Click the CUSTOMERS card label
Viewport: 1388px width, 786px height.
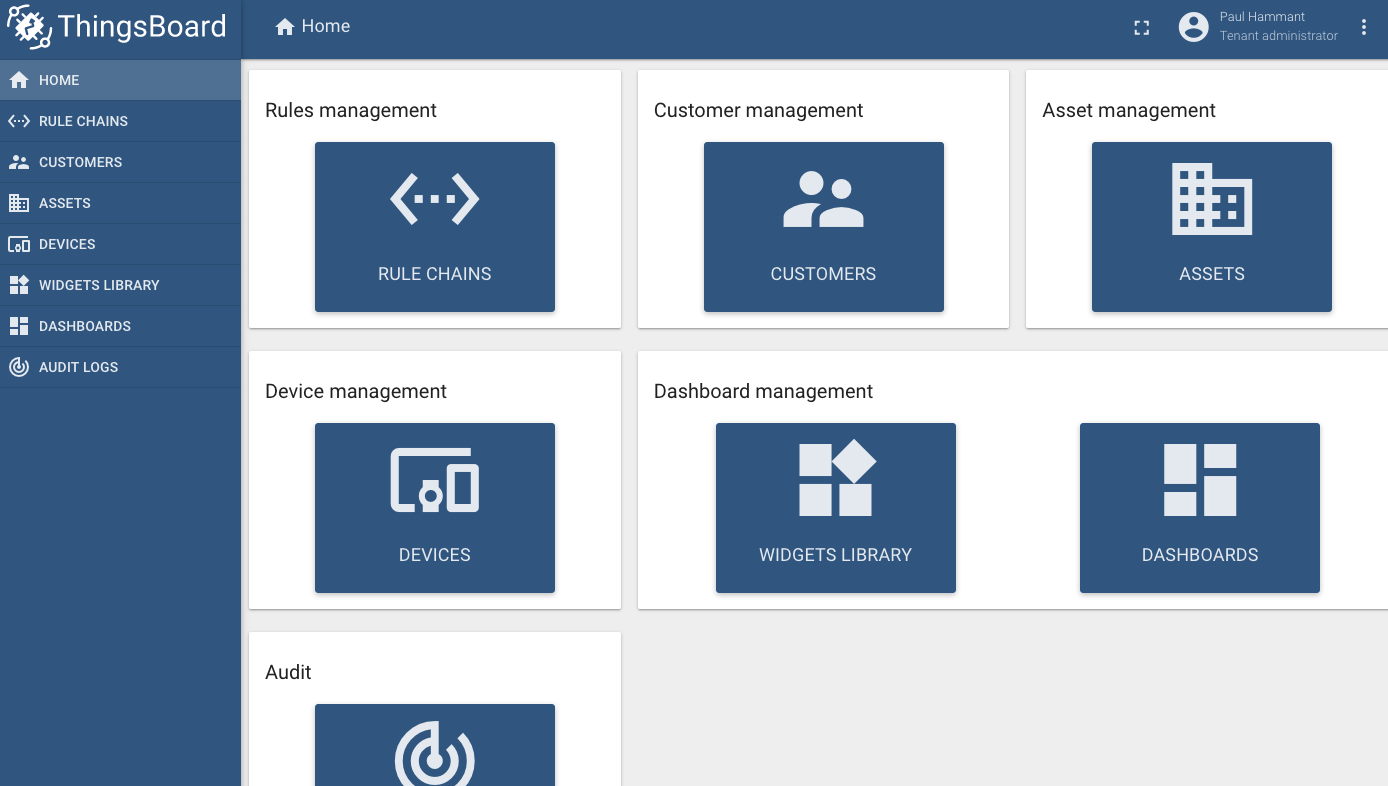click(x=823, y=274)
